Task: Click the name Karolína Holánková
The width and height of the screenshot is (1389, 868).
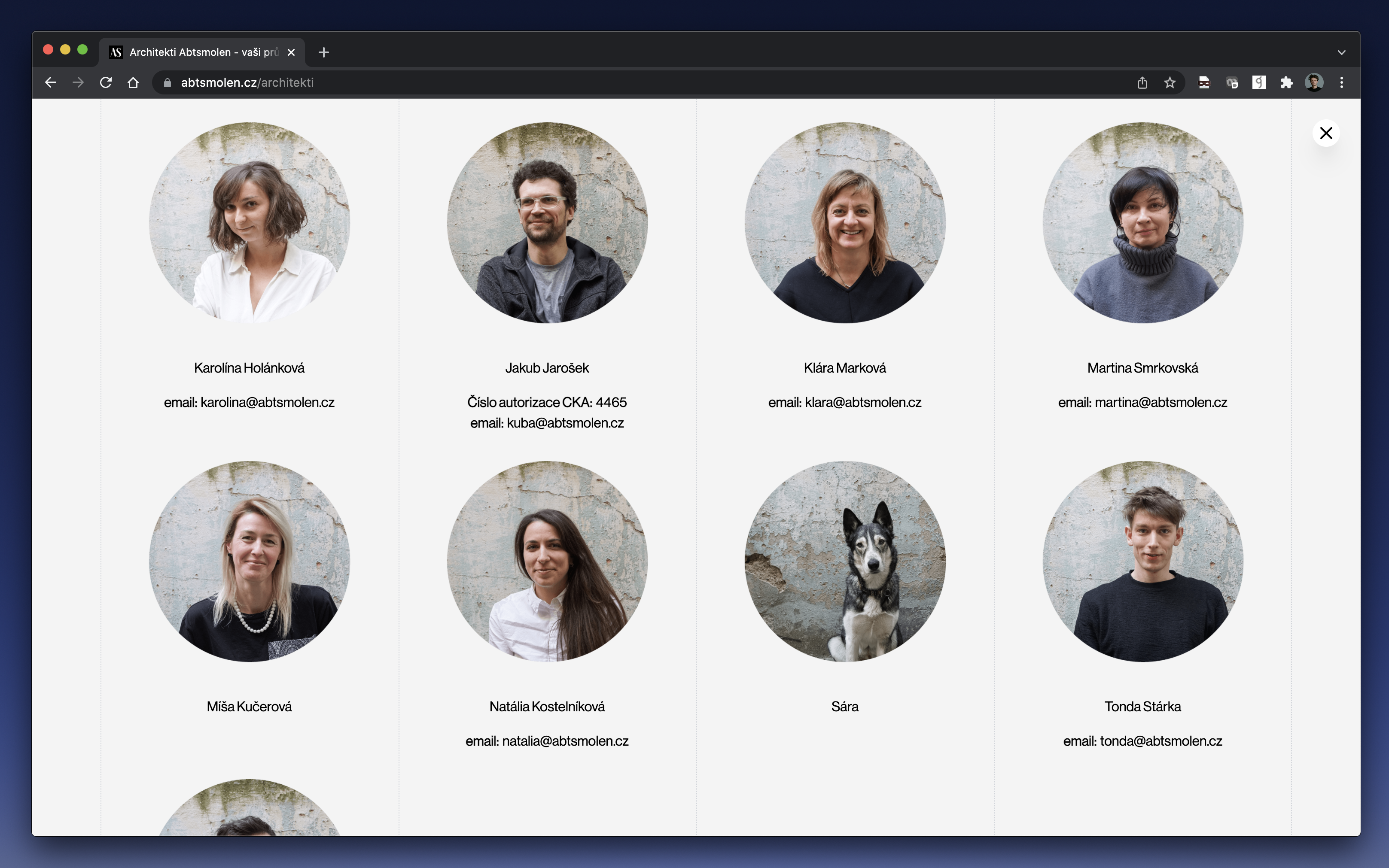Action: tap(249, 368)
